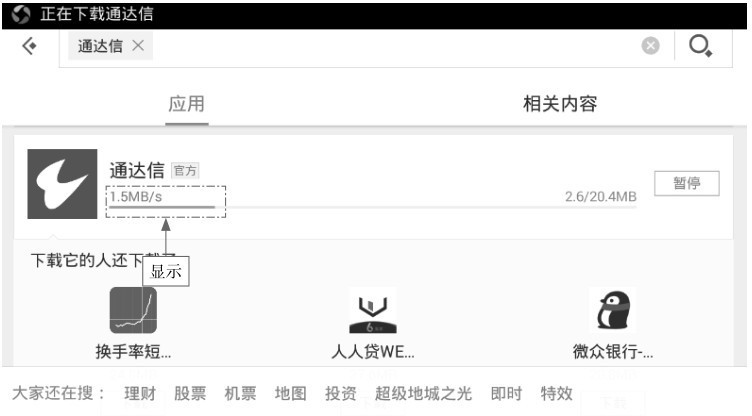Viewport: 752px width, 416px height.
Task: Select the 换手率短... app name
Action: tap(133, 352)
